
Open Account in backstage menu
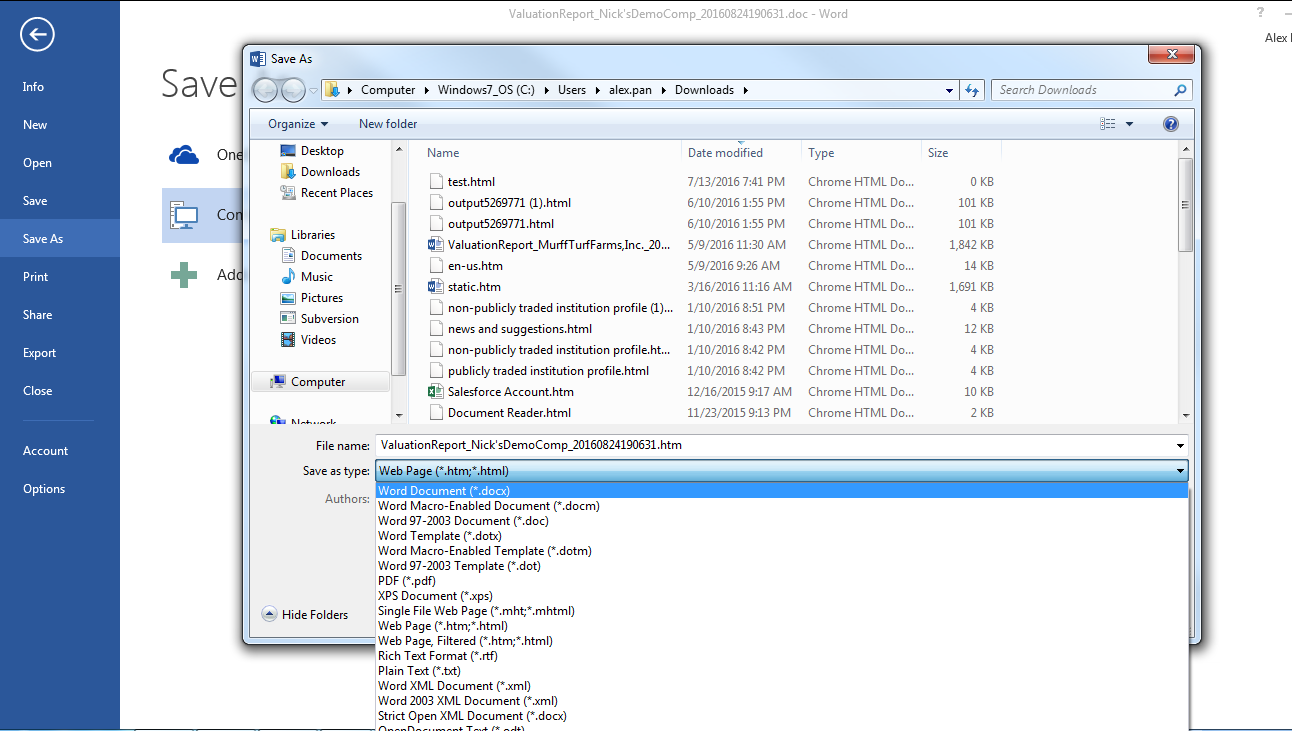pyautogui.click(x=60, y=451)
